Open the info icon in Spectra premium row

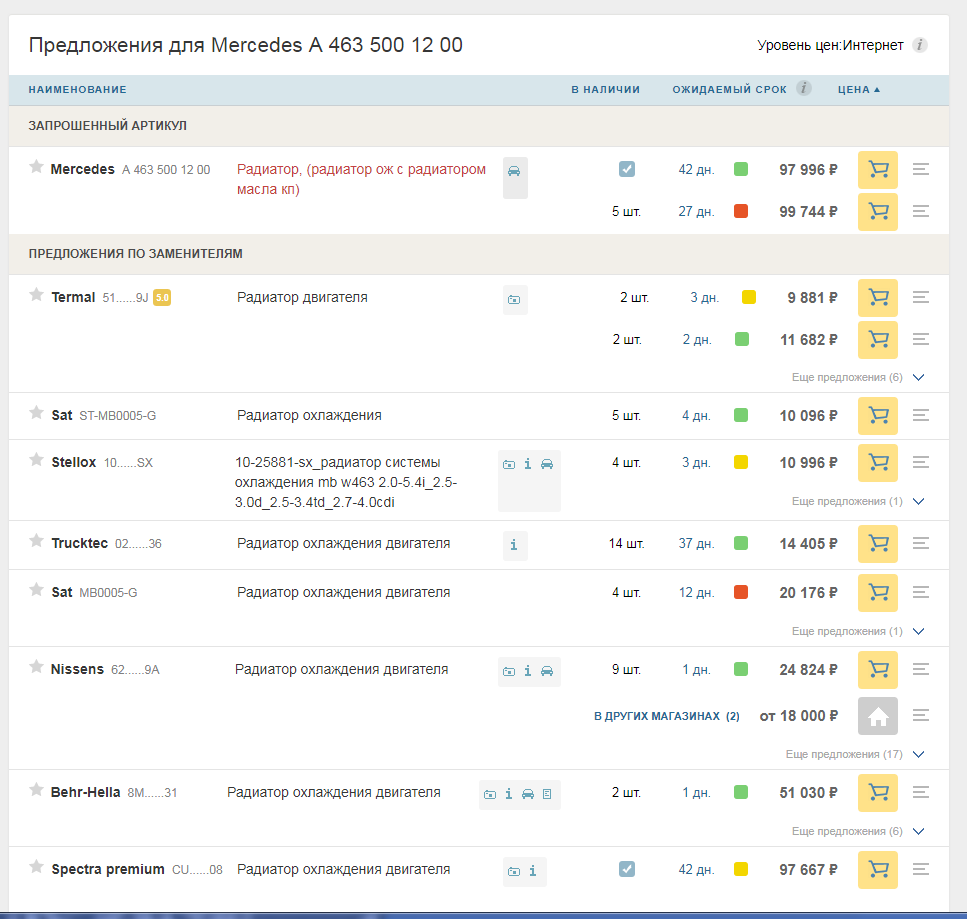[533, 871]
